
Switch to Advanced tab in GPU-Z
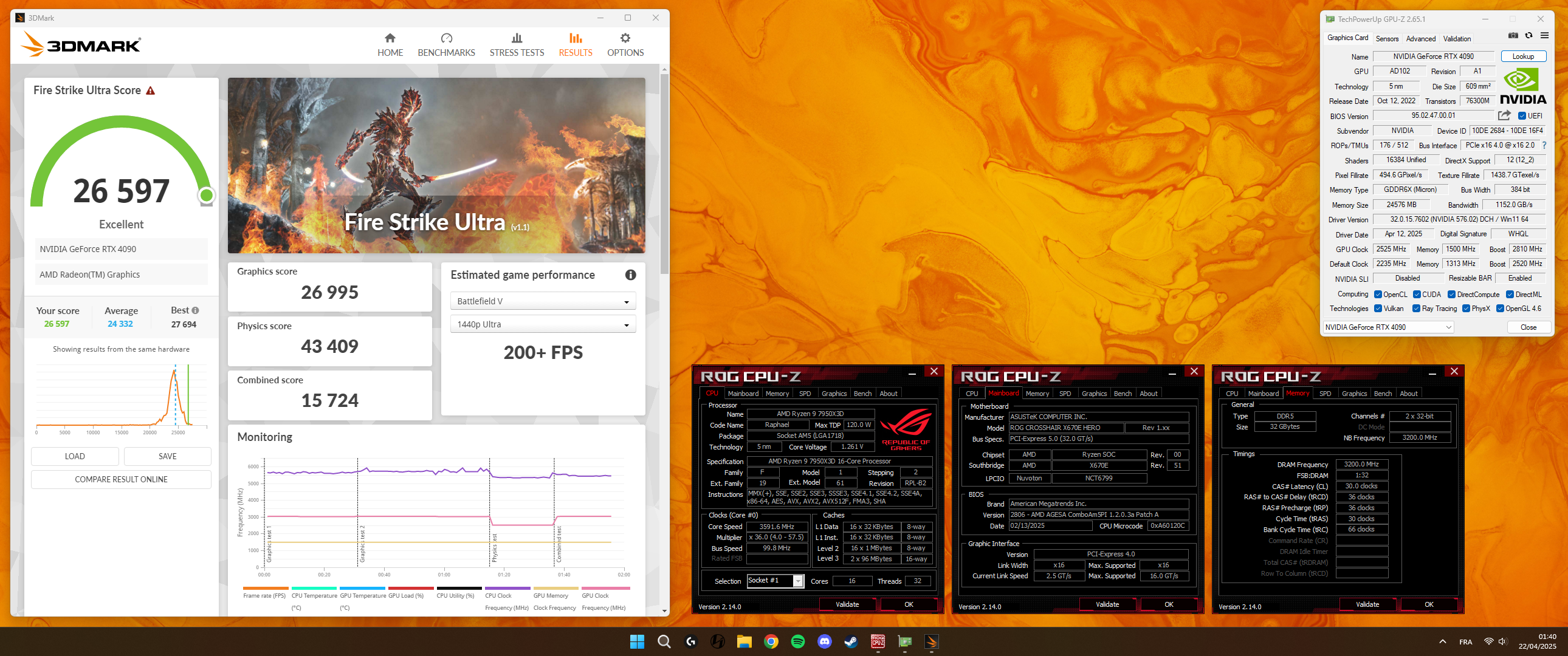pyautogui.click(x=1421, y=38)
